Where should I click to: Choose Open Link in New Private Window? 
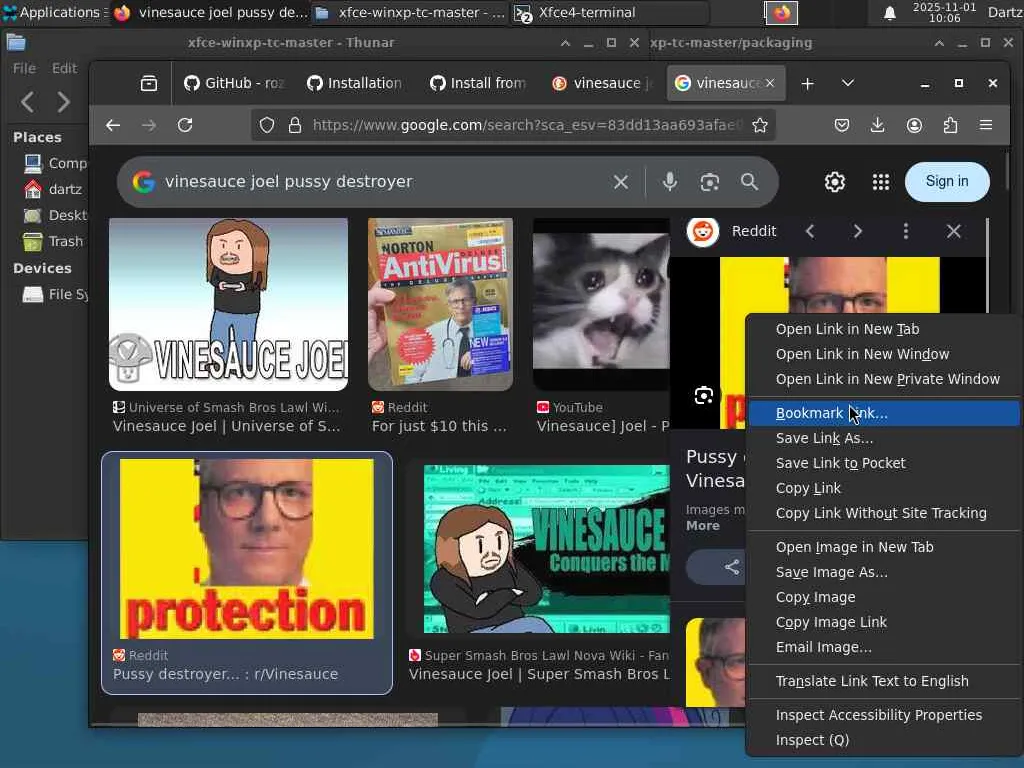pyautogui.click(x=883, y=379)
